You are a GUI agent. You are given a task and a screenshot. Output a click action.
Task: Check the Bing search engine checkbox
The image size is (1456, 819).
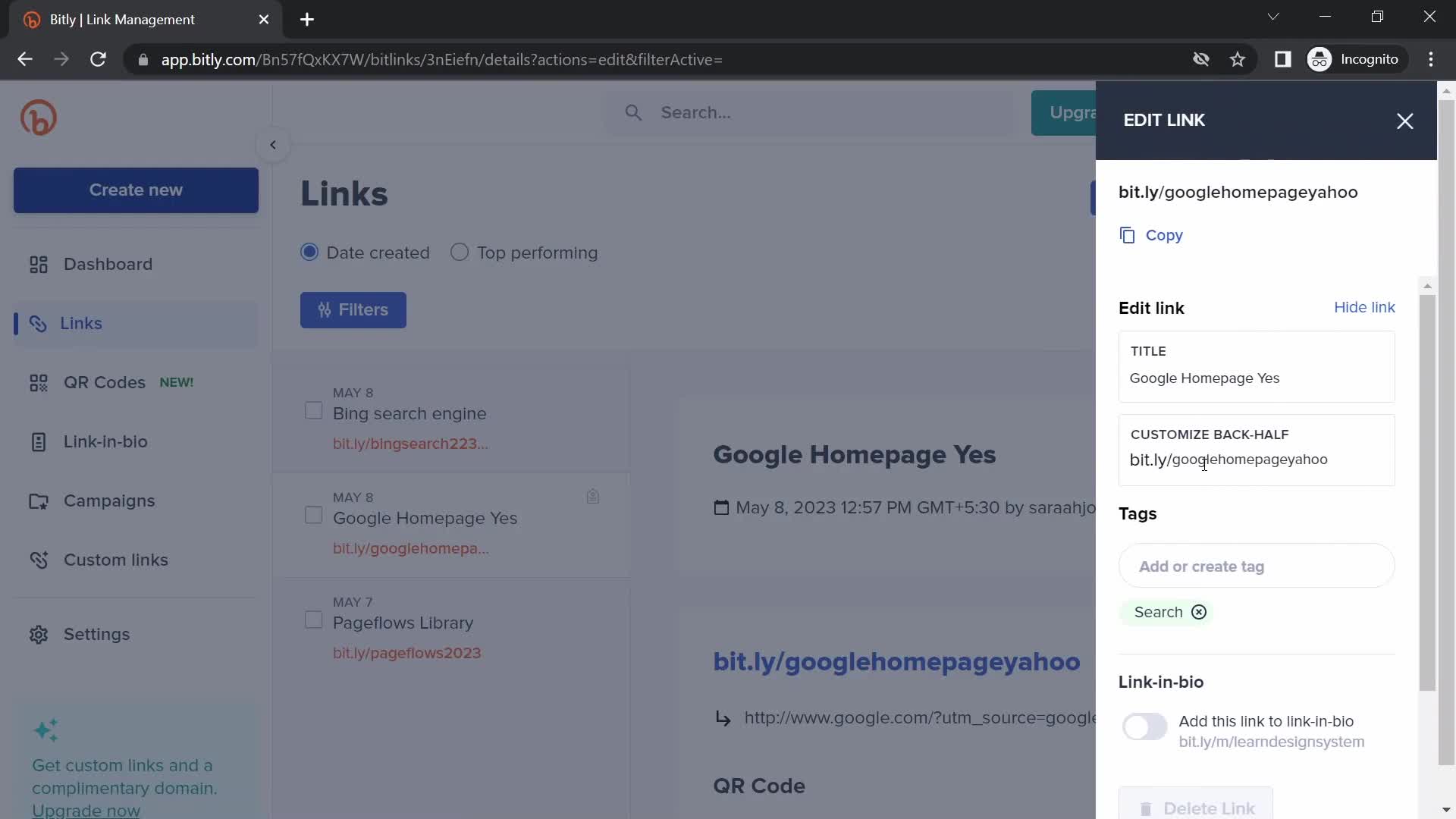tap(313, 412)
